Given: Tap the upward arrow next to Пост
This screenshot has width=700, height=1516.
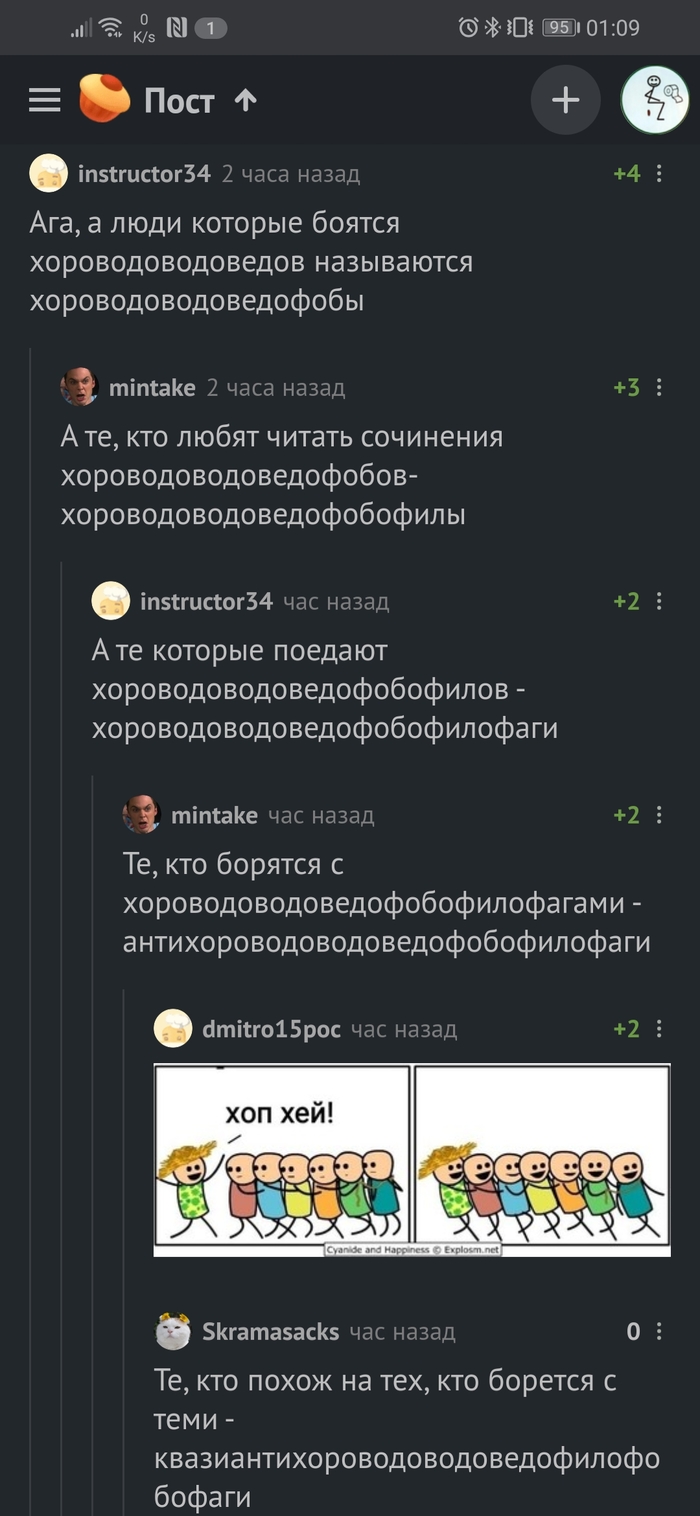Looking at the screenshot, I should [244, 100].
